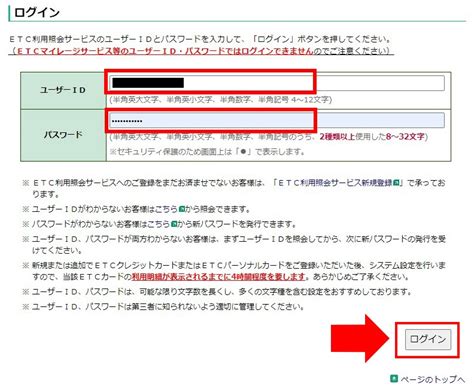Click the 利用明細が表示されるまでに4時間程度 red text
The height and width of the screenshot is (386, 474).
pyautogui.click(x=219, y=277)
